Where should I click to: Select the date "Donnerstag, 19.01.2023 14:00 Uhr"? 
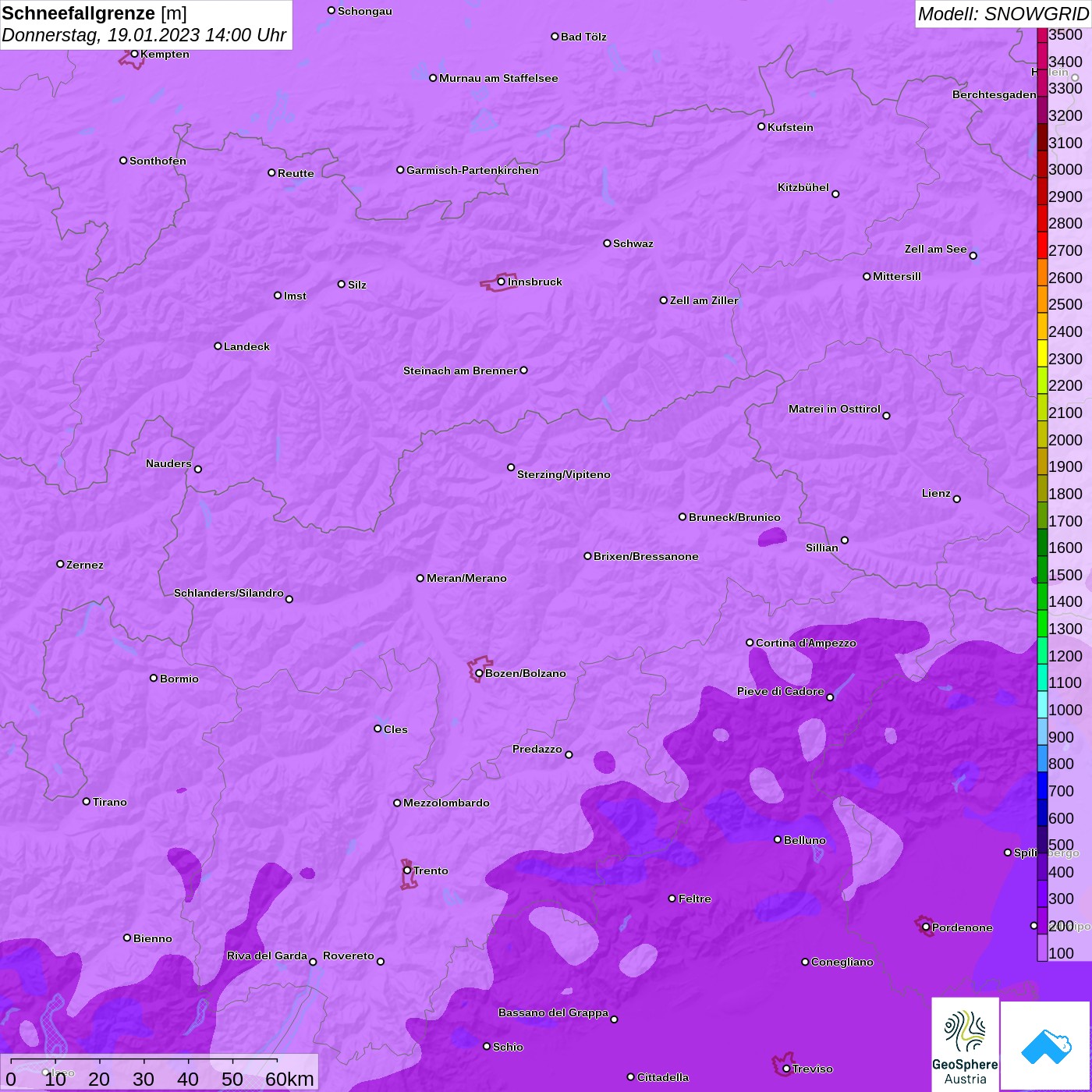pos(144,36)
